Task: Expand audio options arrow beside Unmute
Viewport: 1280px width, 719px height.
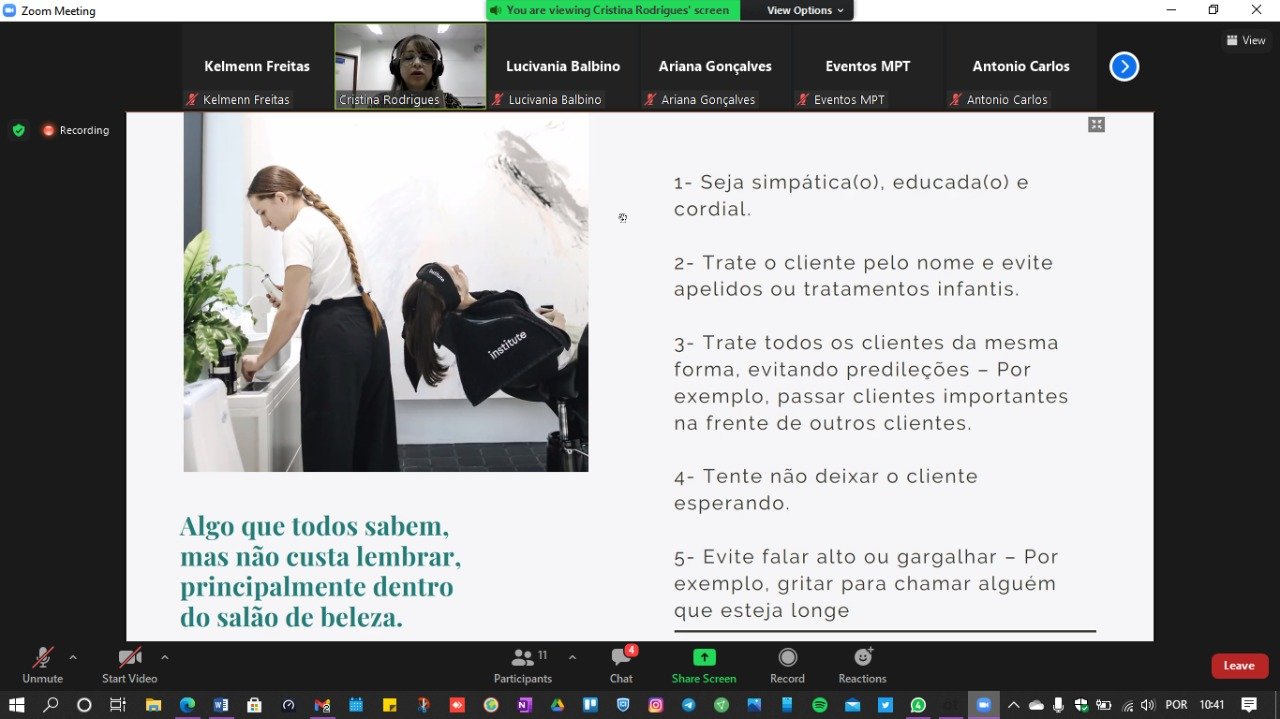Action: point(73,658)
